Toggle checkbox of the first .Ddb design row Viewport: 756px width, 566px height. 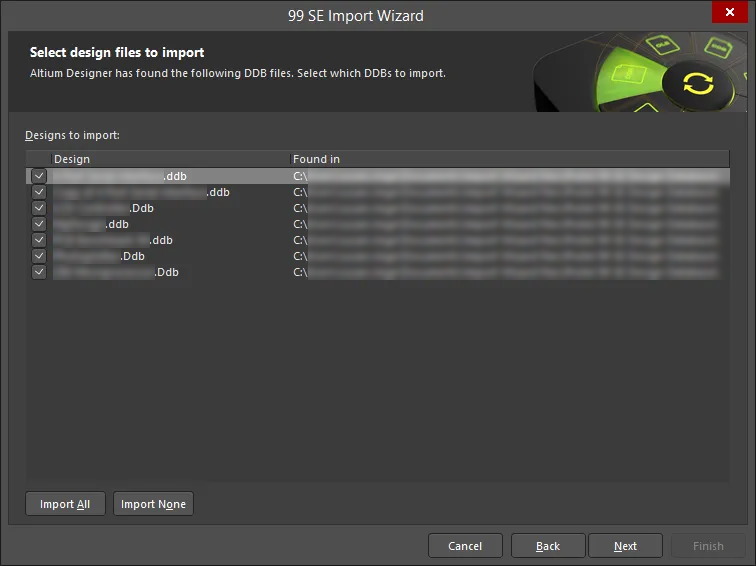(39, 208)
